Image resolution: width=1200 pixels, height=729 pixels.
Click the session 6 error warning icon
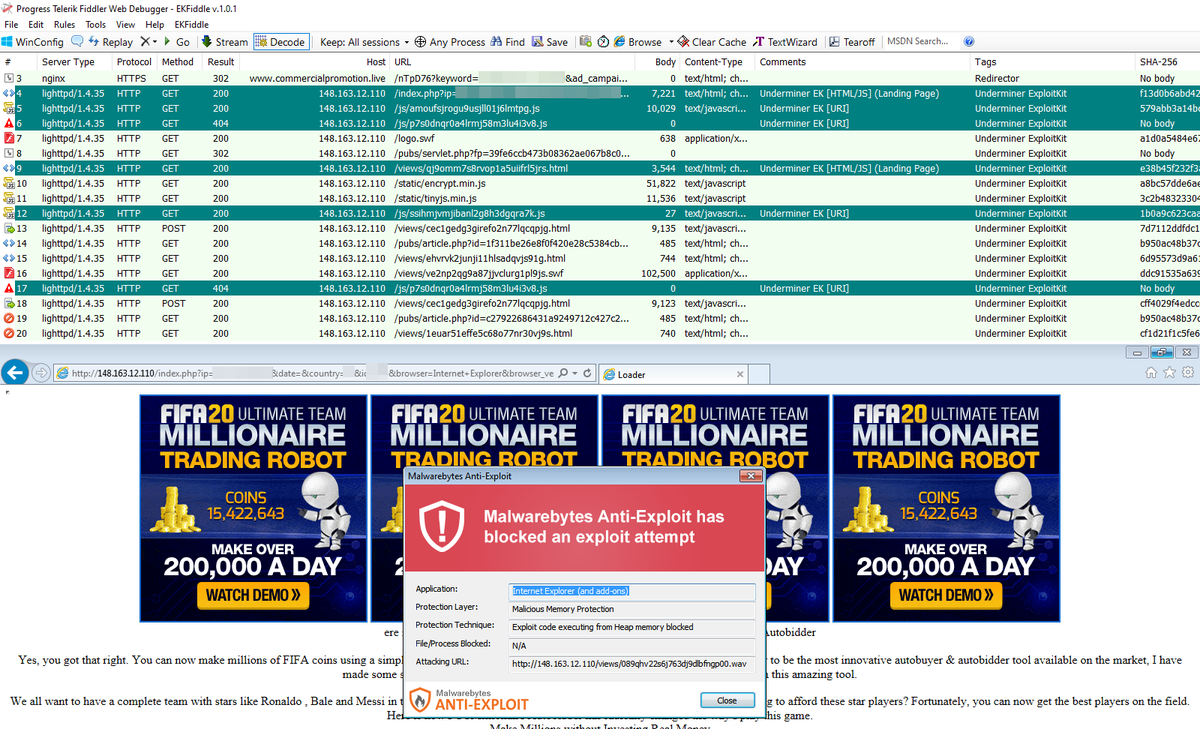pyautogui.click(x=9, y=123)
